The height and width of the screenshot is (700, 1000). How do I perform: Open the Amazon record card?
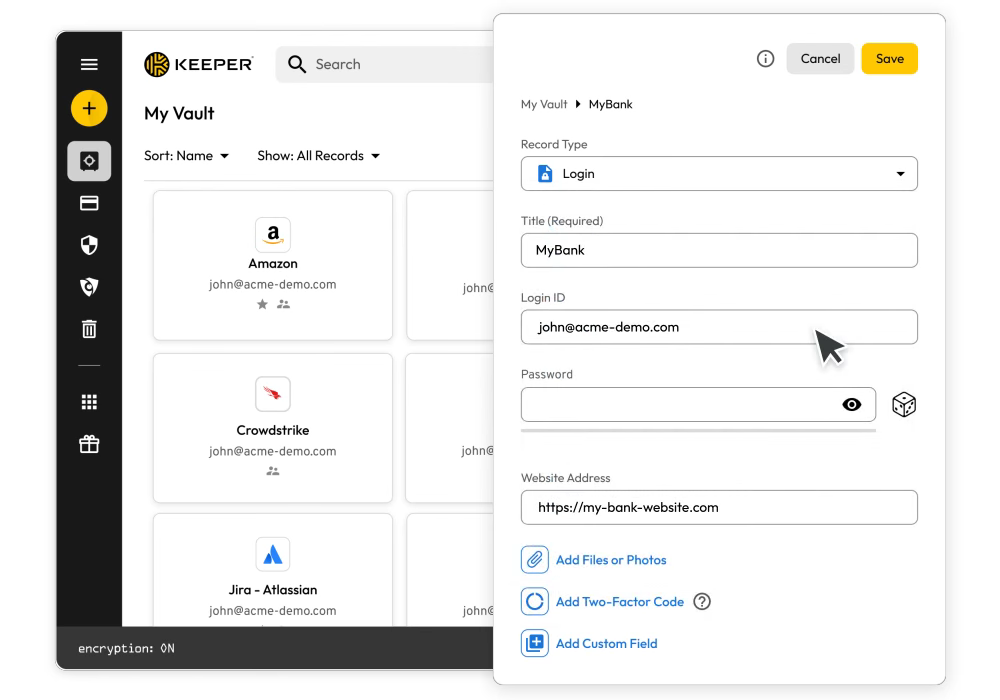pyautogui.click(x=272, y=265)
